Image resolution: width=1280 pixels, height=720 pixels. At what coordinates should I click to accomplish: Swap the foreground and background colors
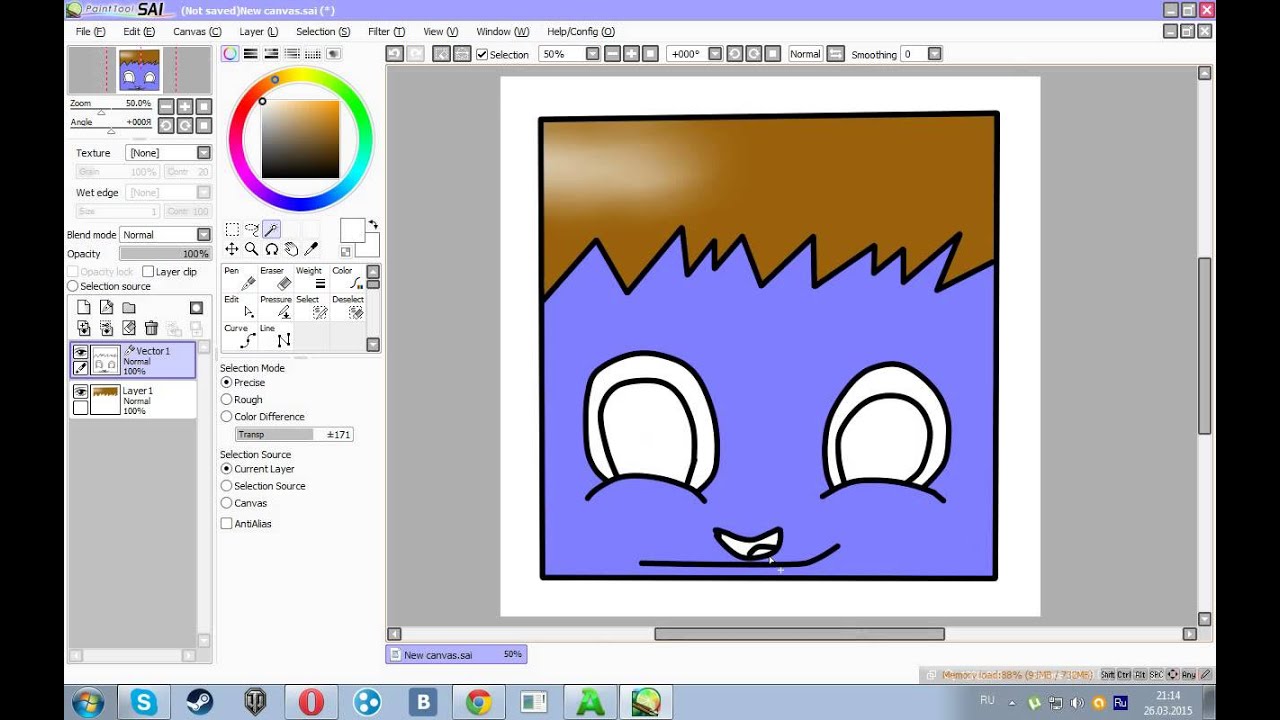tap(373, 225)
